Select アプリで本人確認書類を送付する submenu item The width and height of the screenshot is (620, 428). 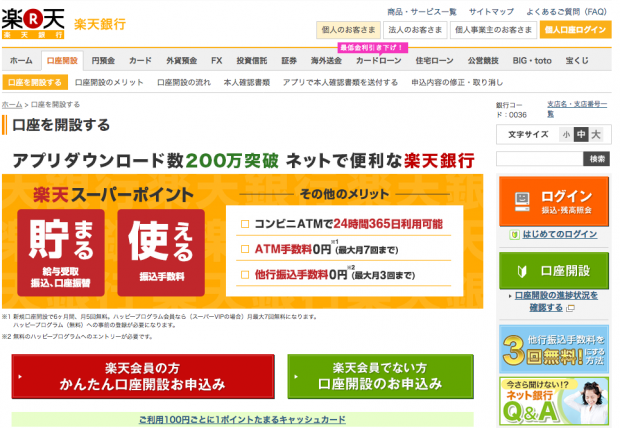pyautogui.click(x=340, y=83)
